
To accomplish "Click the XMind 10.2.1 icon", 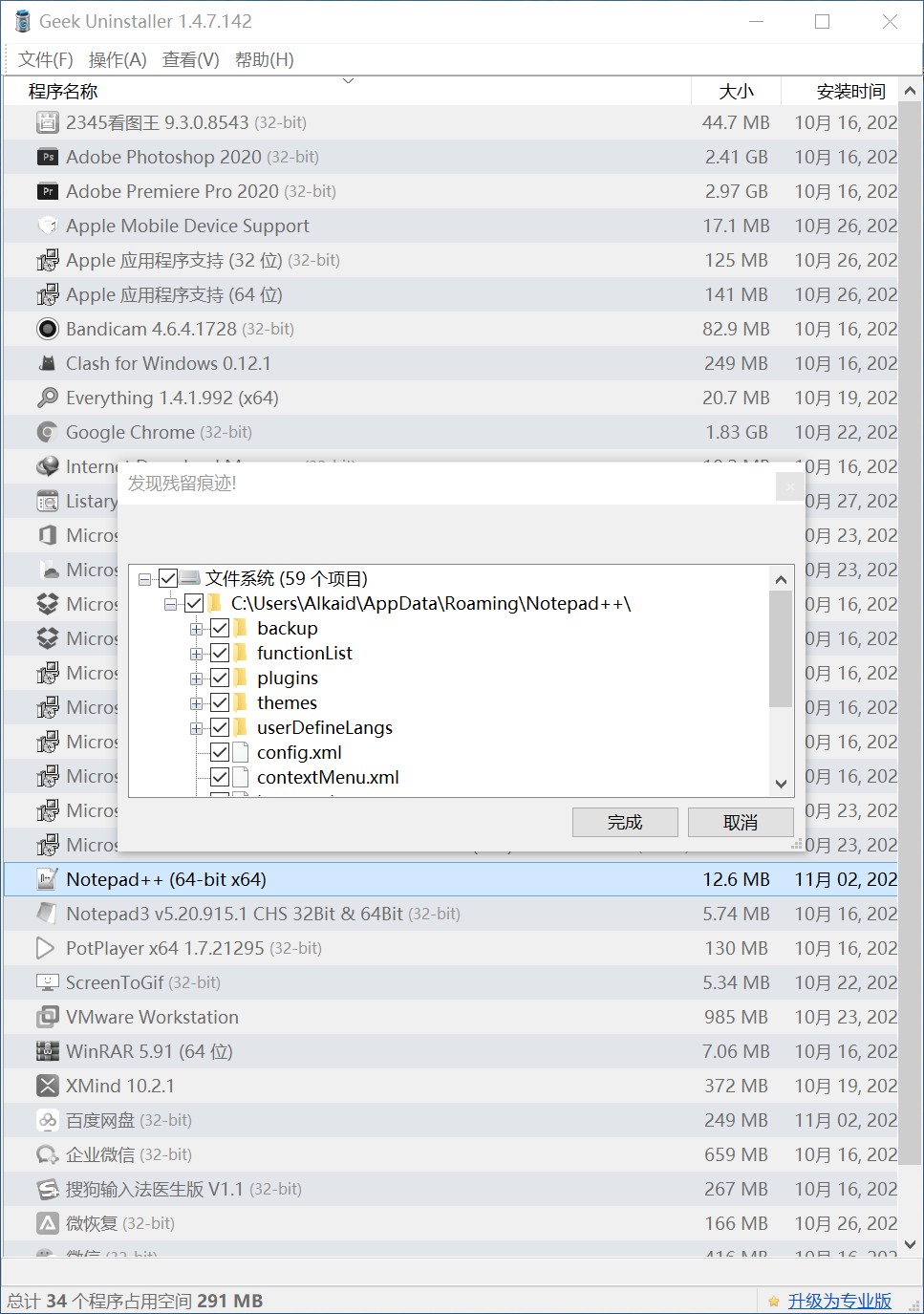I will coord(48,1086).
